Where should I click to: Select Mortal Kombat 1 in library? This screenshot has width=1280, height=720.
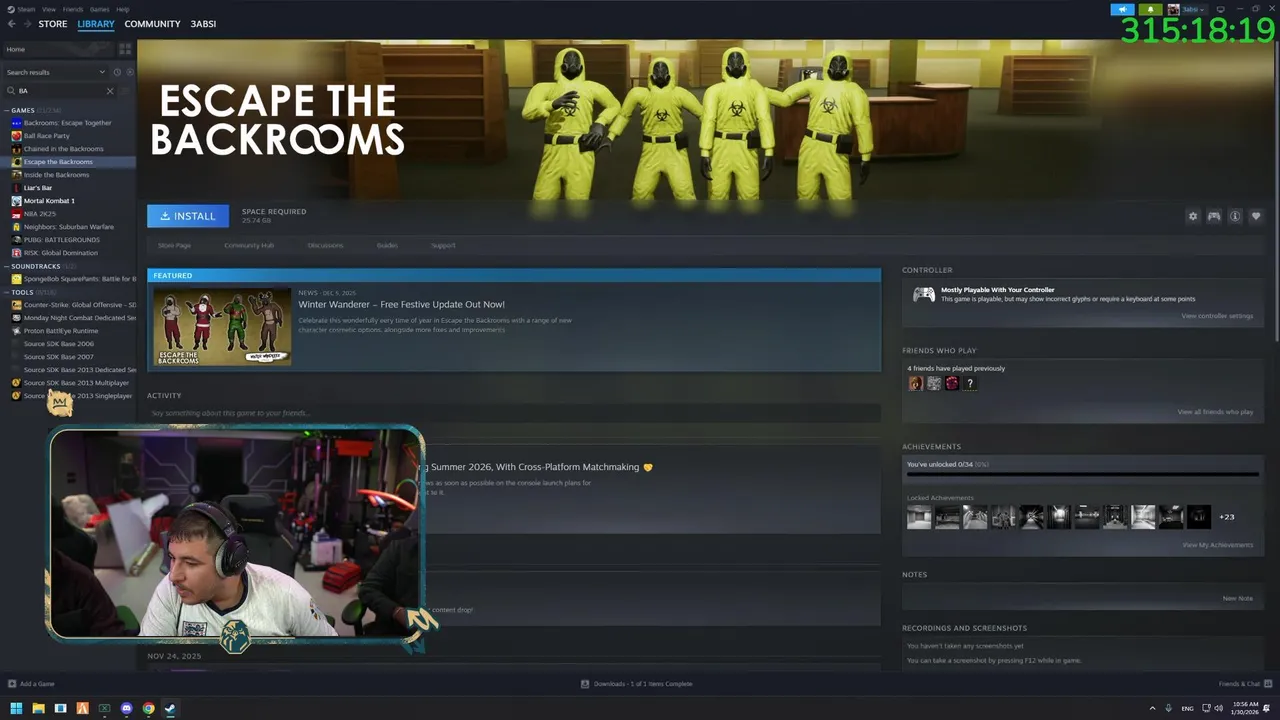[49, 201]
